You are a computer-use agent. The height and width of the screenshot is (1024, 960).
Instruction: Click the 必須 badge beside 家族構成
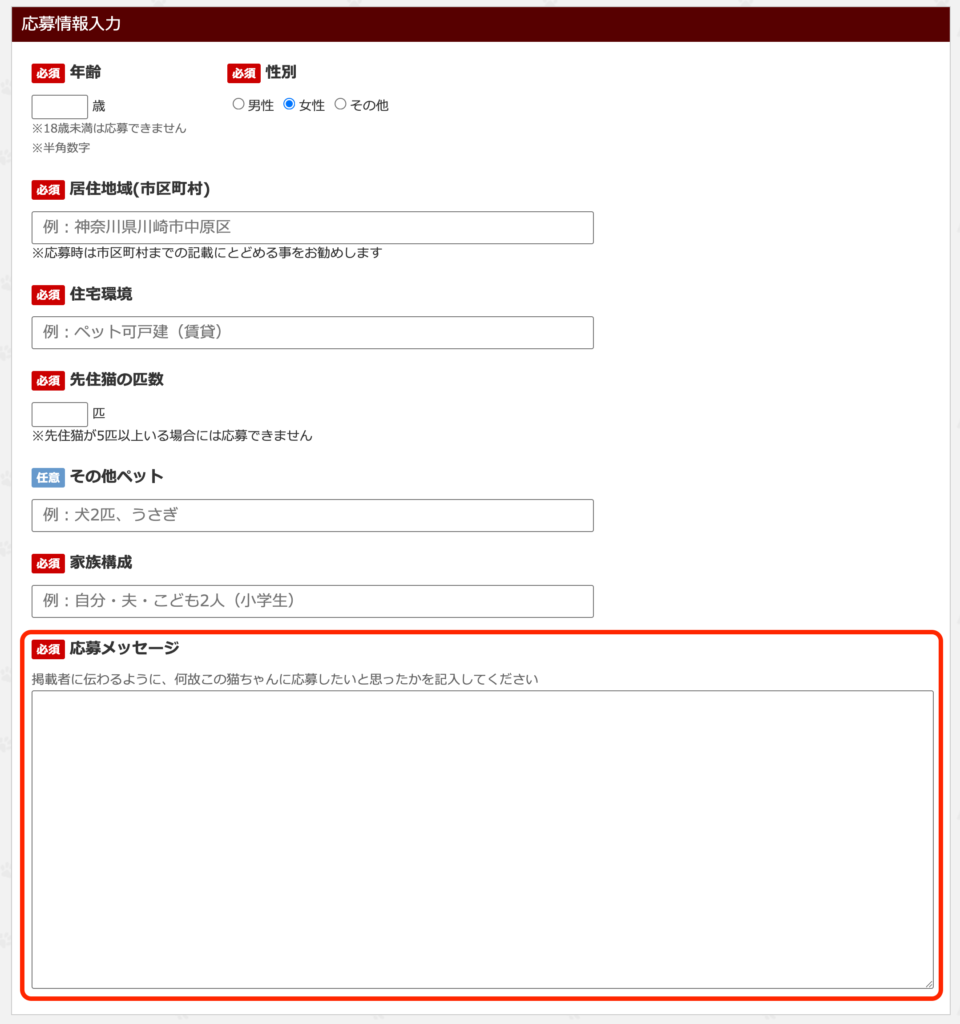(48, 563)
